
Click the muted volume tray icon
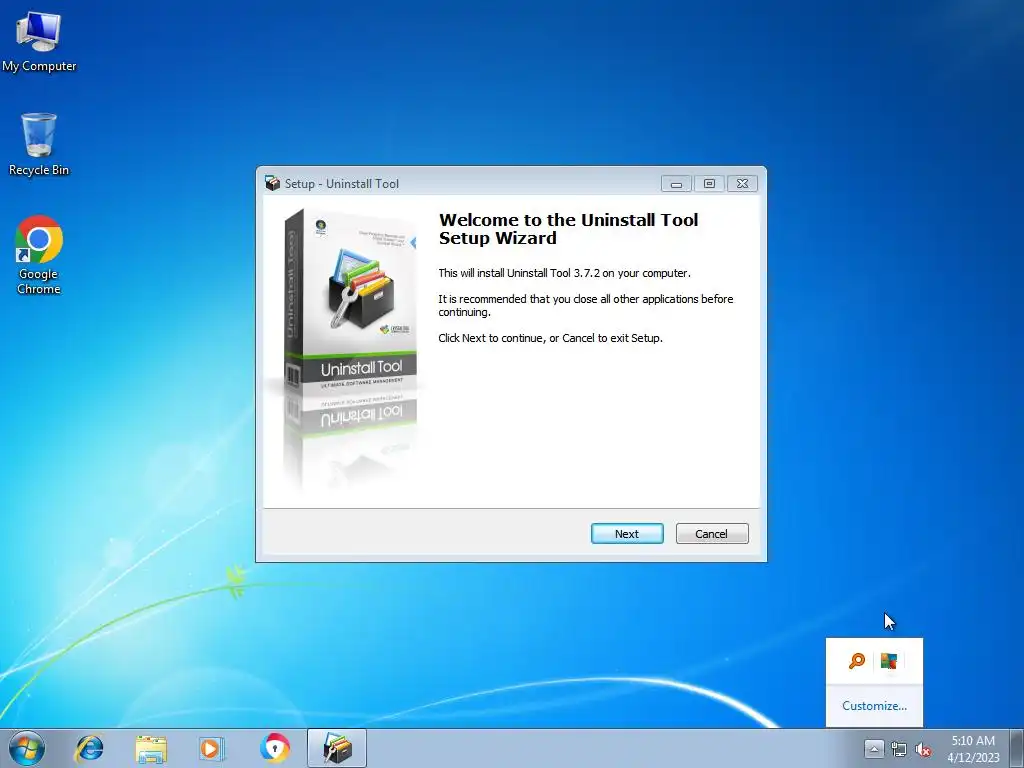pos(923,749)
